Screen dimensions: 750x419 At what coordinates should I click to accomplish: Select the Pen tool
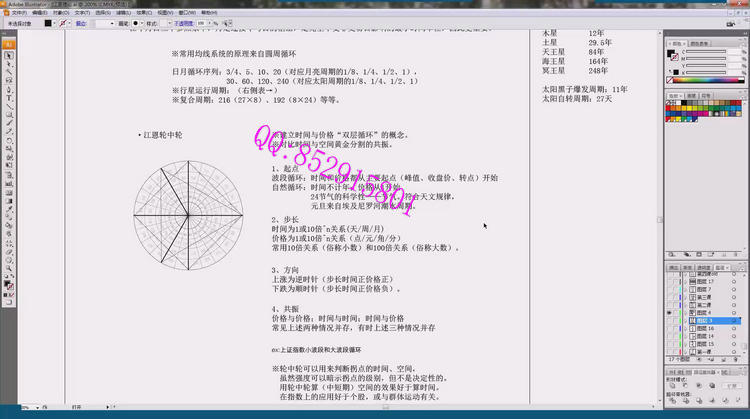9,88
